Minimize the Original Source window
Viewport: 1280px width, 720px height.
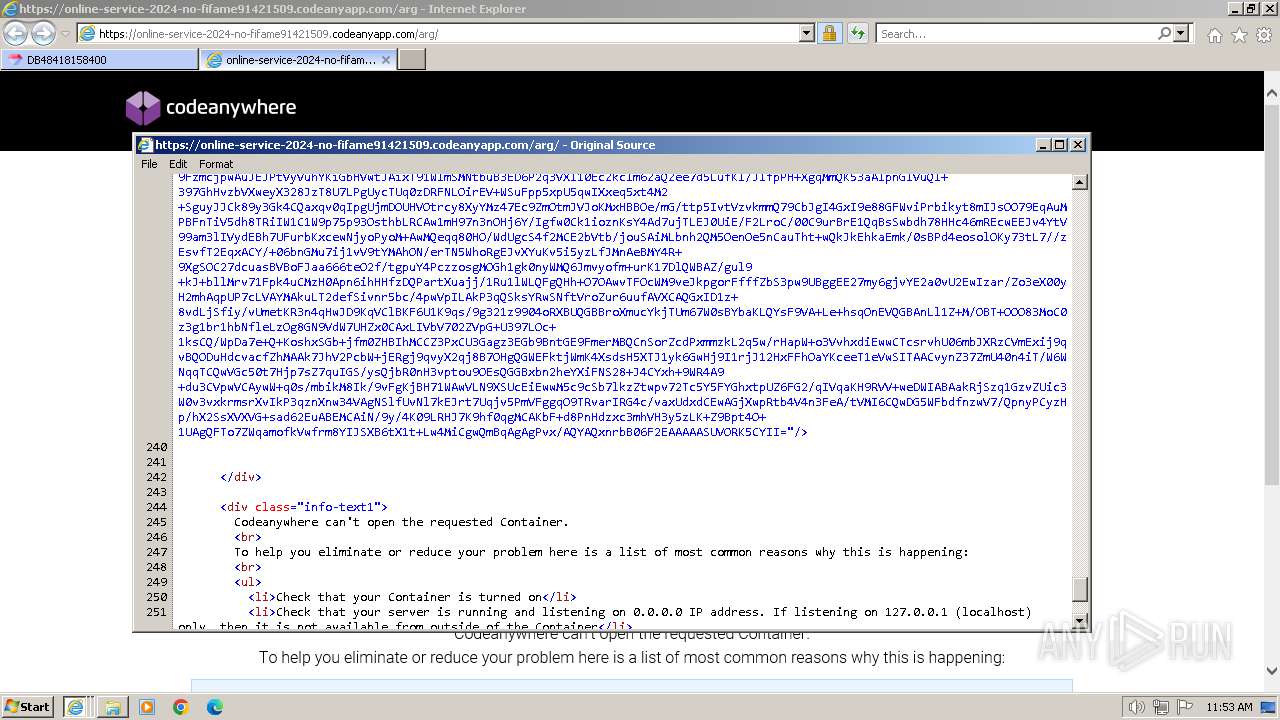click(1043, 145)
